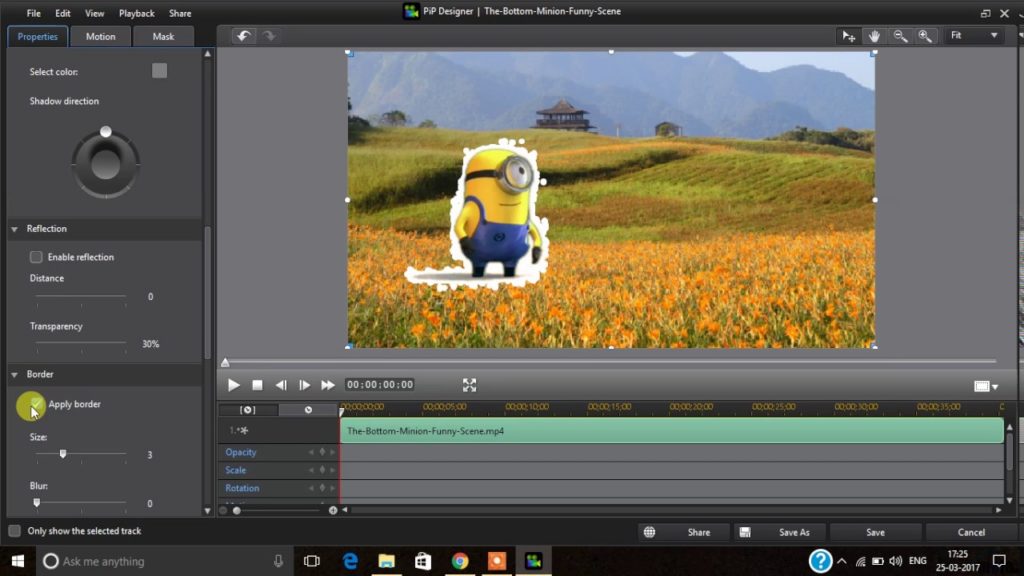The image size is (1024, 576).
Task: Click the properties panel scroll-down arrow
Action: (208, 511)
